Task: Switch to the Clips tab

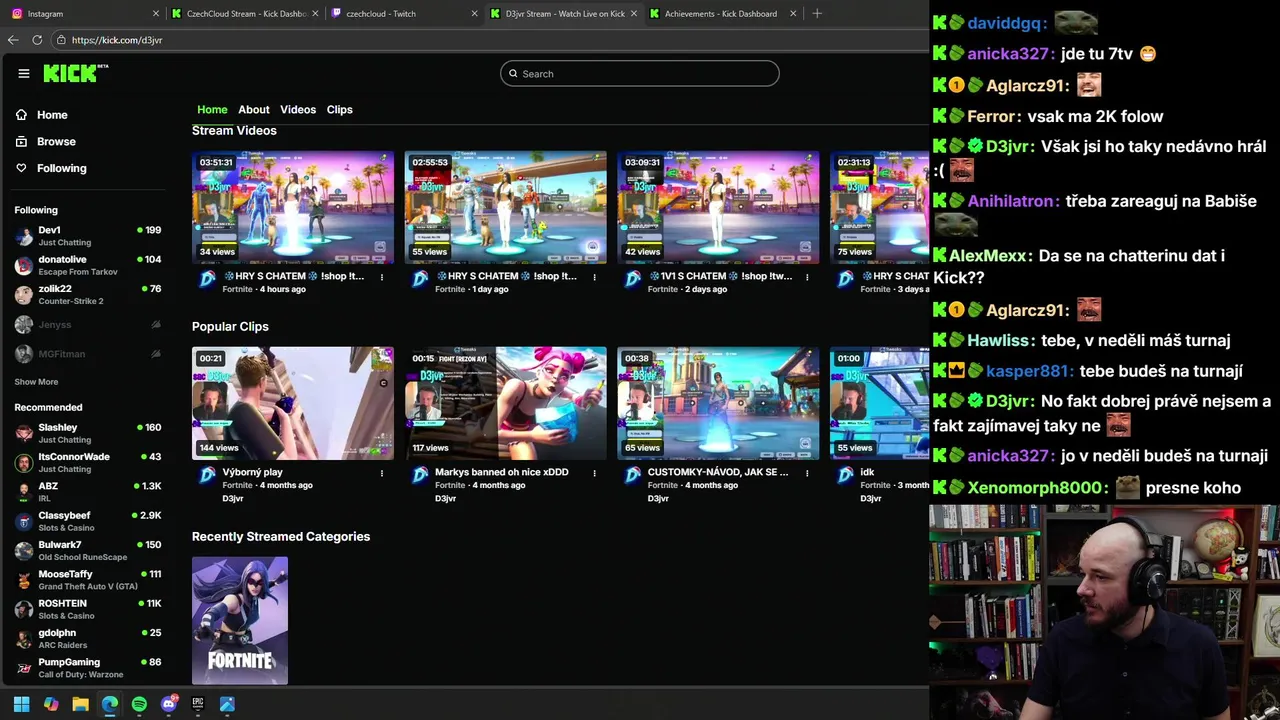Action: [340, 109]
